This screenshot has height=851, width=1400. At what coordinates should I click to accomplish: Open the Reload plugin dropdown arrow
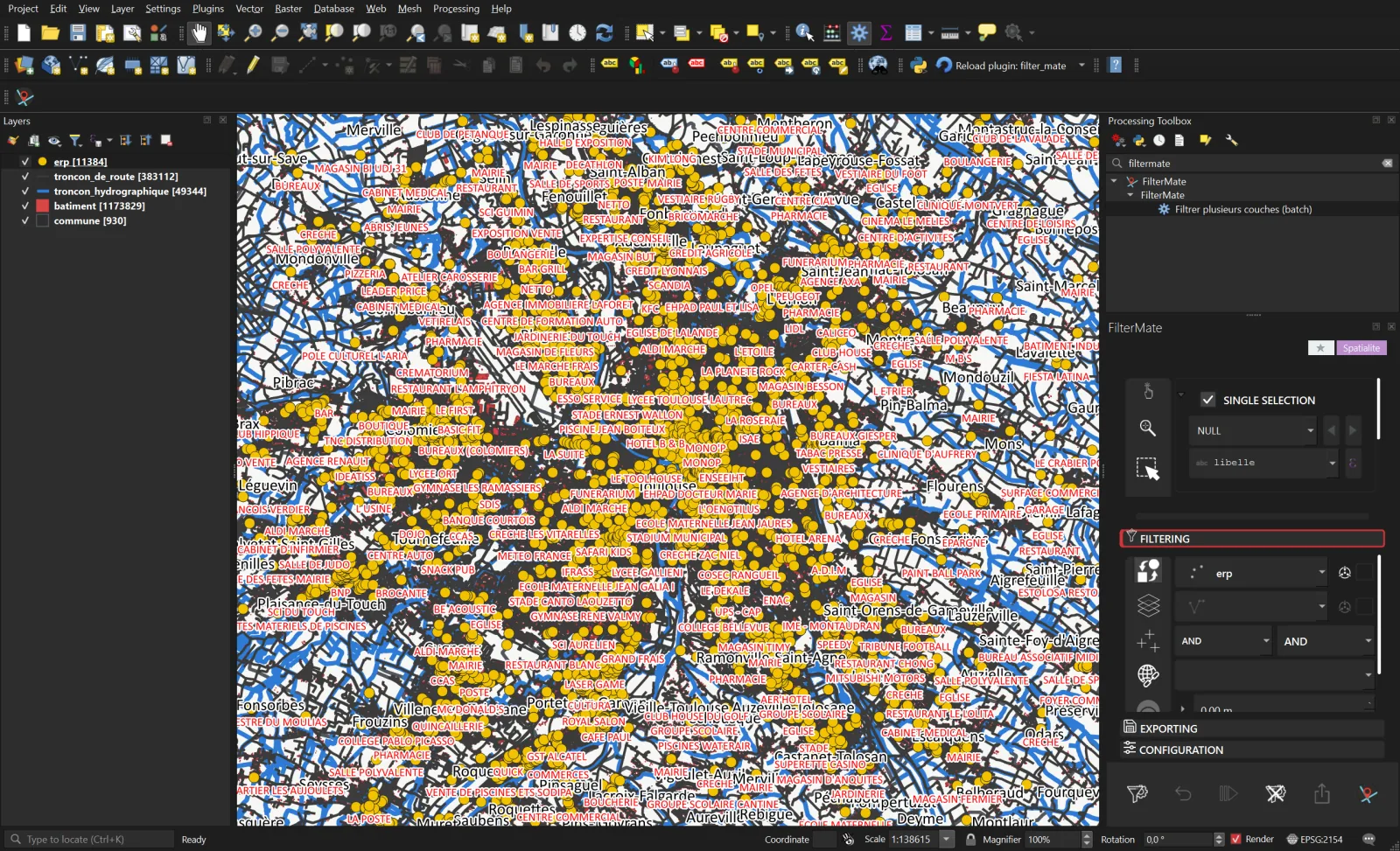(x=1082, y=66)
